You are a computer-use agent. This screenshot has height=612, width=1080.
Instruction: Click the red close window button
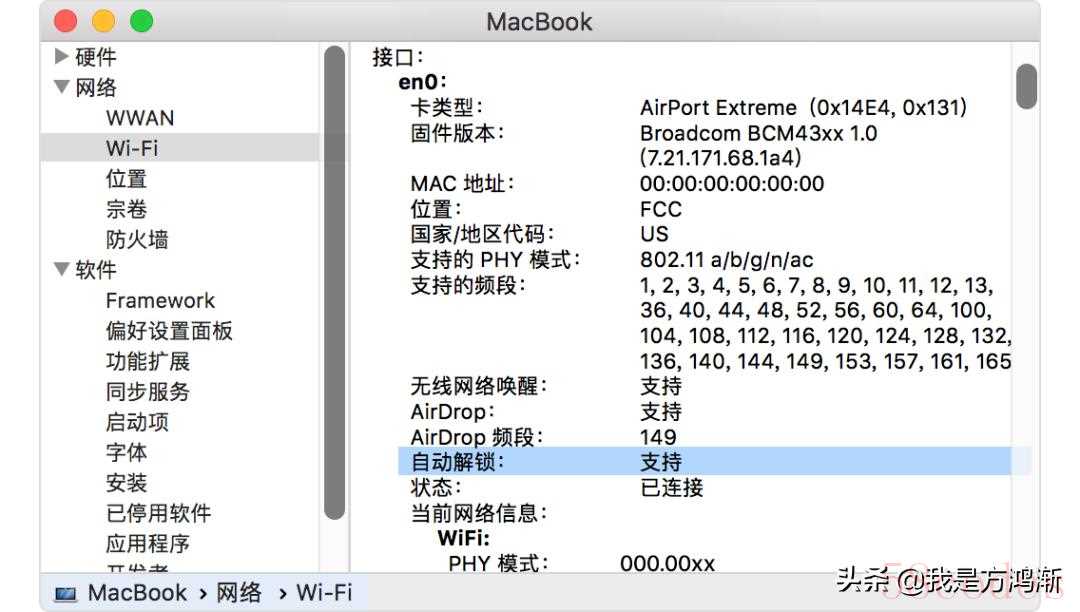tap(66, 21)
